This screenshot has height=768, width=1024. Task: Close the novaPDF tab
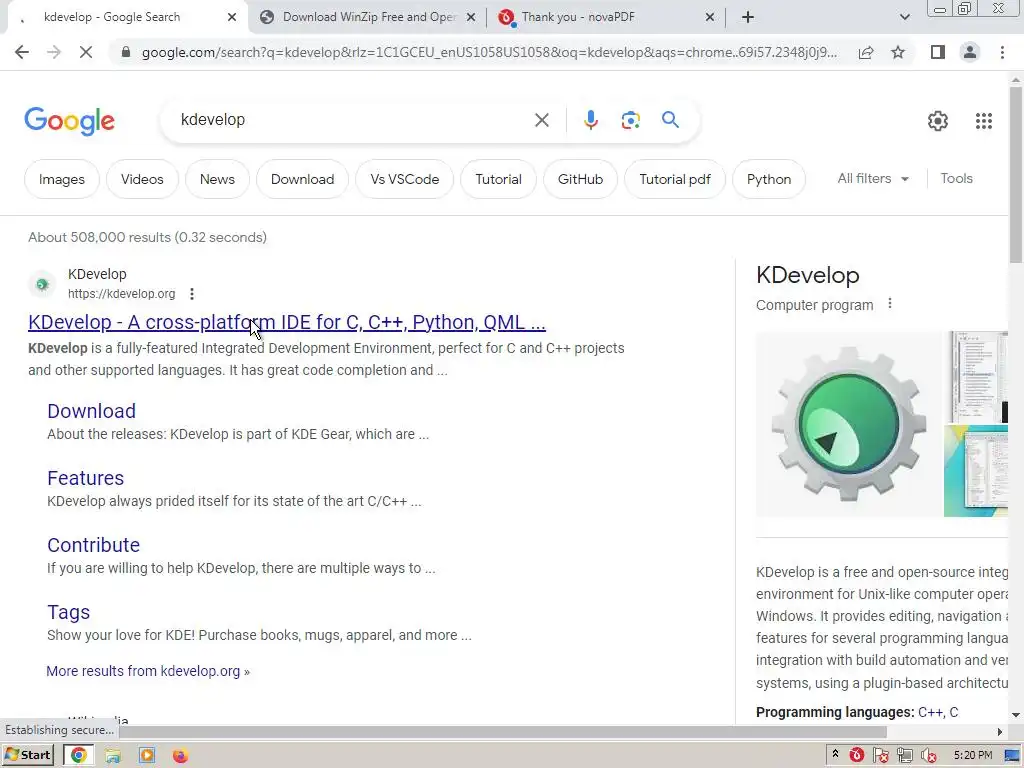coord(710,17)
